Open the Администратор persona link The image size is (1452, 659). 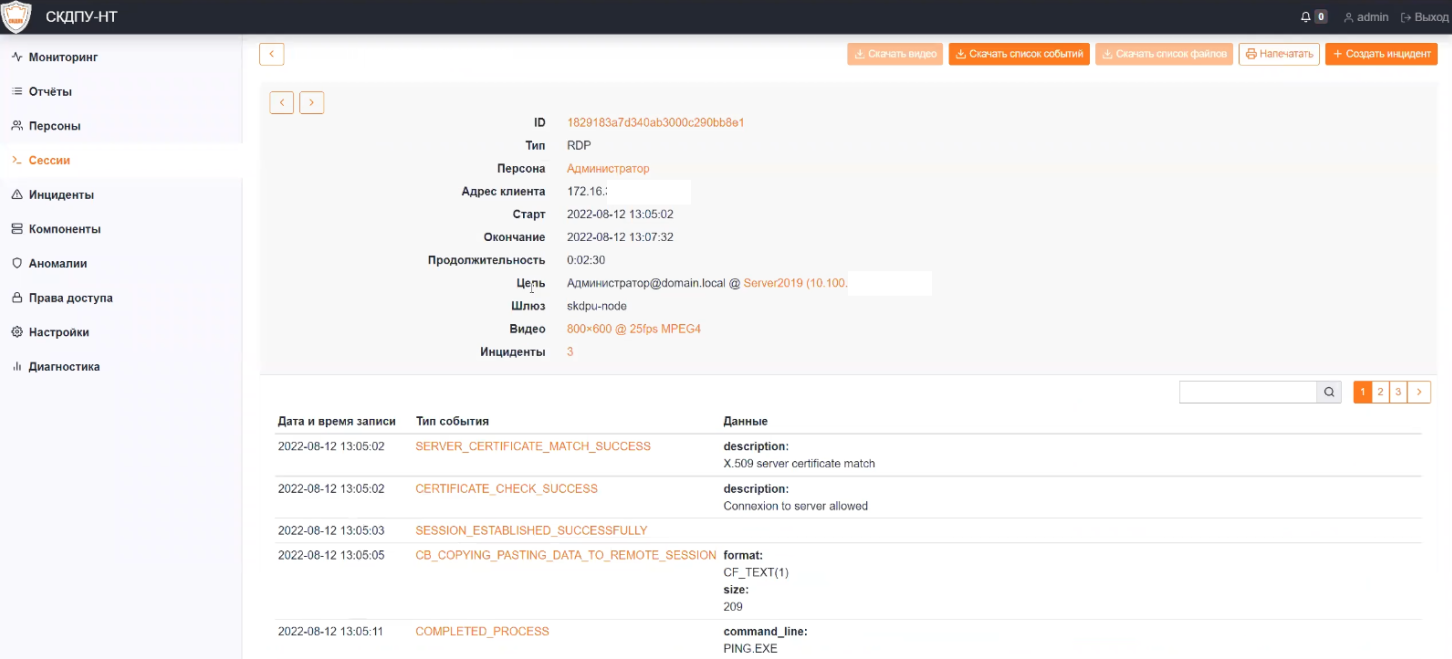tap(608, 169)
